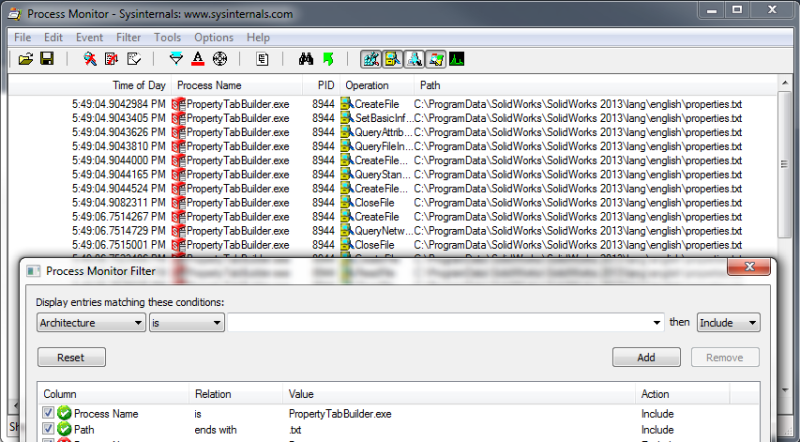Toggle Show File System Activity icon
This screenshot has height=442, width=800.
click(x=392, y=59)
